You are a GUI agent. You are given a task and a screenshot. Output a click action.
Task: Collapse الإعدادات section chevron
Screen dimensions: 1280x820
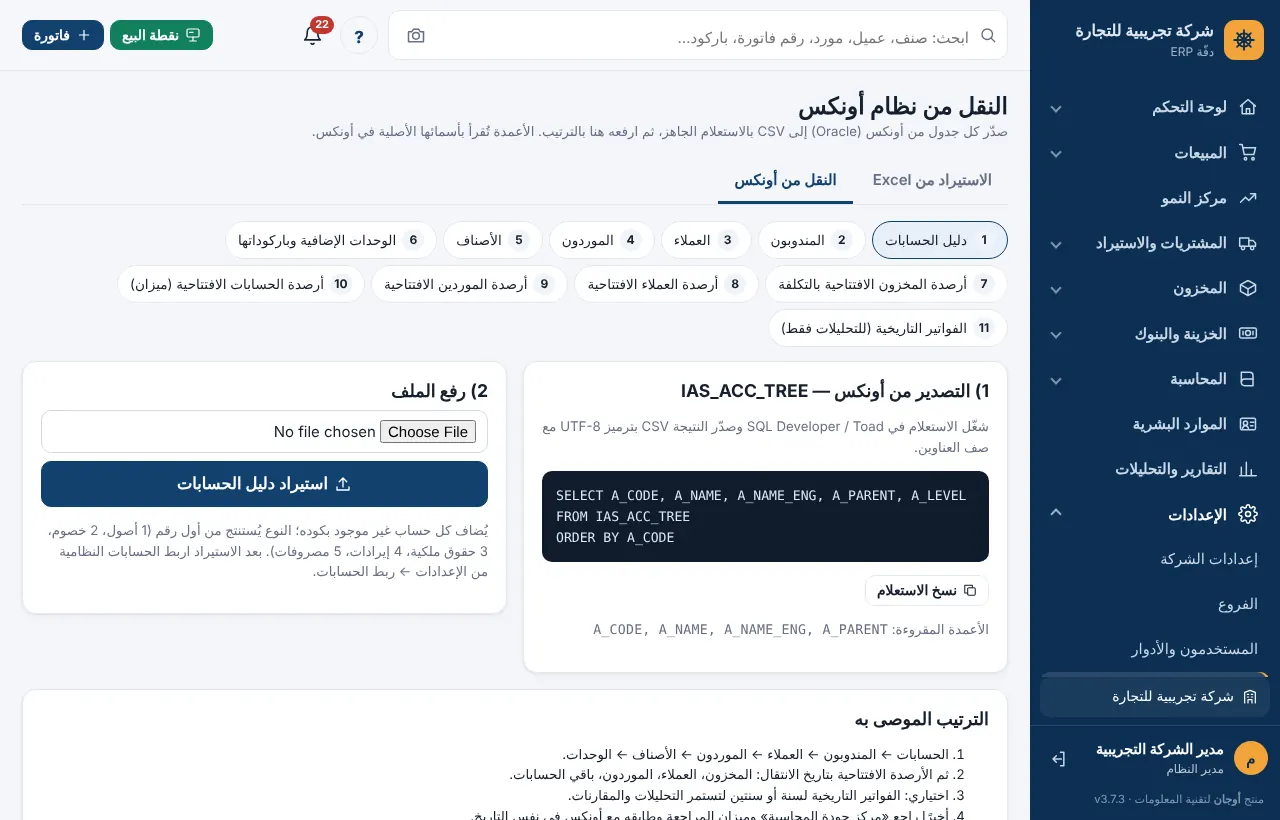1055,512
